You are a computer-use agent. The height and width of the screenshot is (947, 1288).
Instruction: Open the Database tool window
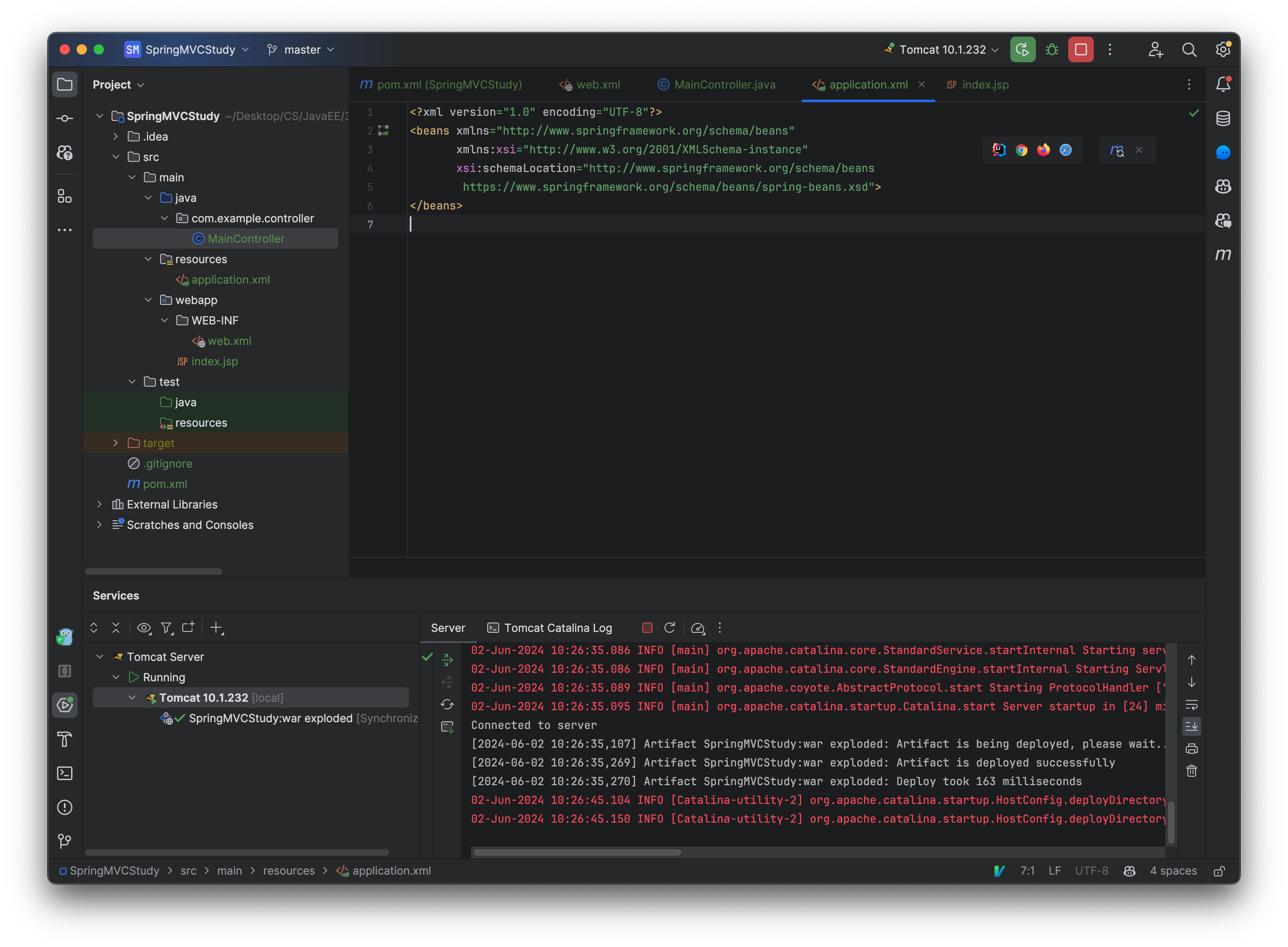(1223, 119)
